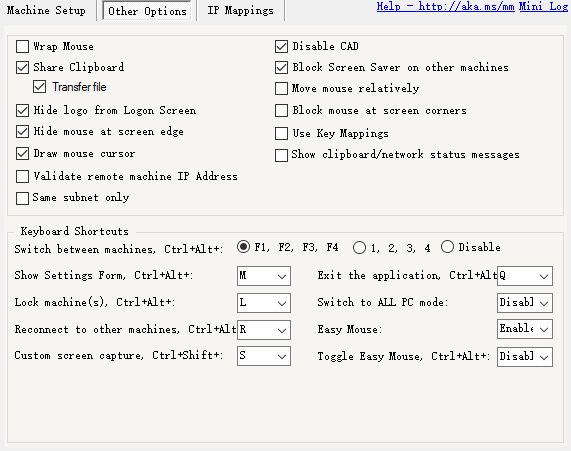Open the Easy Mouse dropdown
The image size is (571, 451).
[x=525, y=329]
